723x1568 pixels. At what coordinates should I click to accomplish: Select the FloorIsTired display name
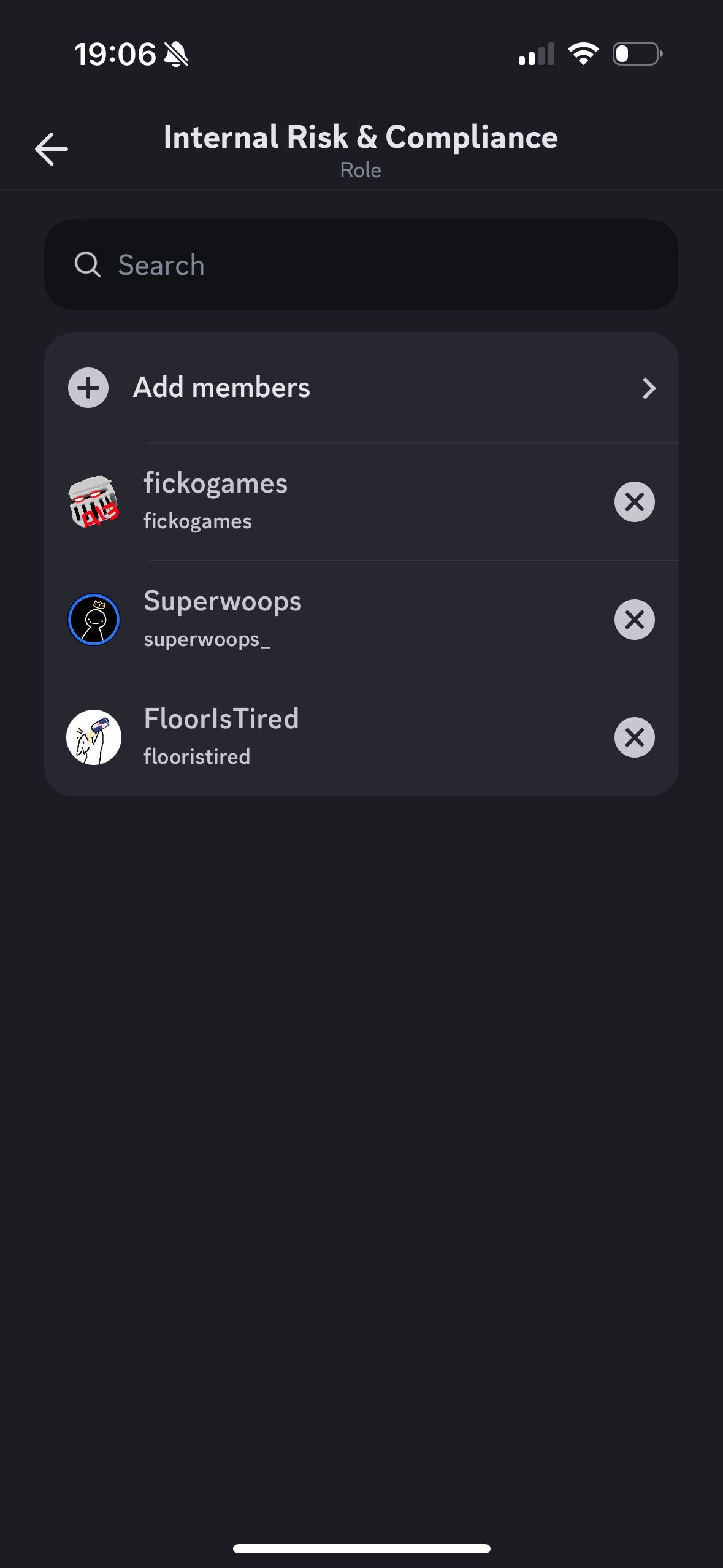221,719
